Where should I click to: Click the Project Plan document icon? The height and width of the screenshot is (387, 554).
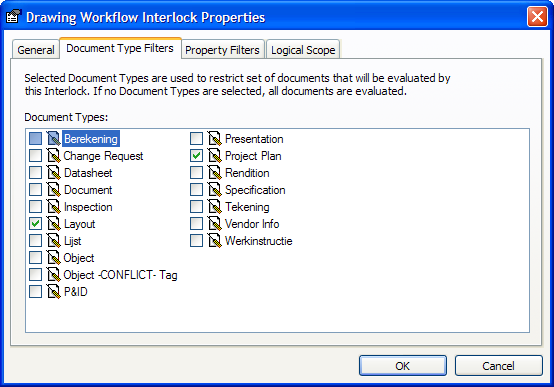214,156
